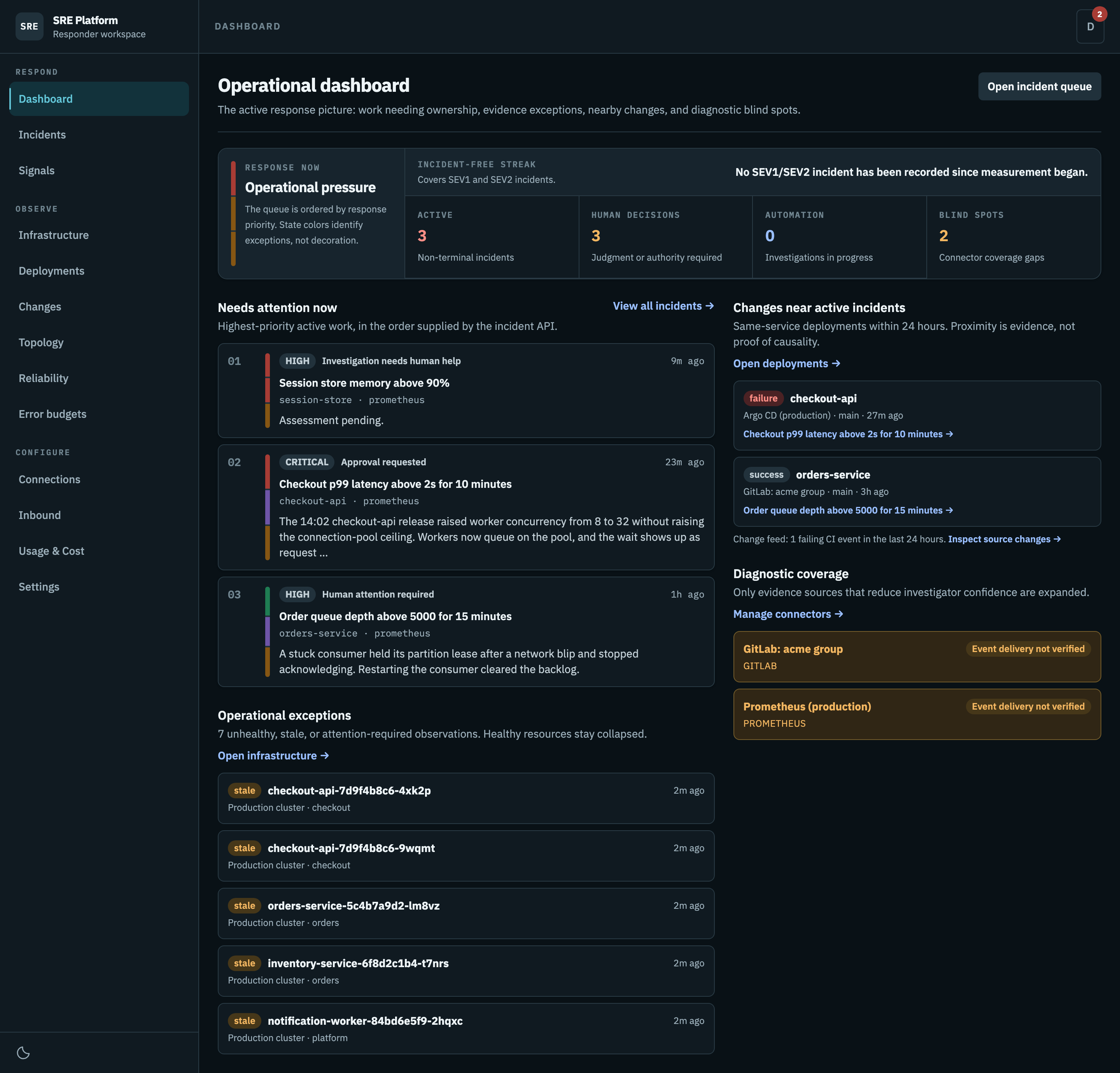Open stale orders-service-5c4b7a9d2-lm8vz row

click(x=466, y=913)
